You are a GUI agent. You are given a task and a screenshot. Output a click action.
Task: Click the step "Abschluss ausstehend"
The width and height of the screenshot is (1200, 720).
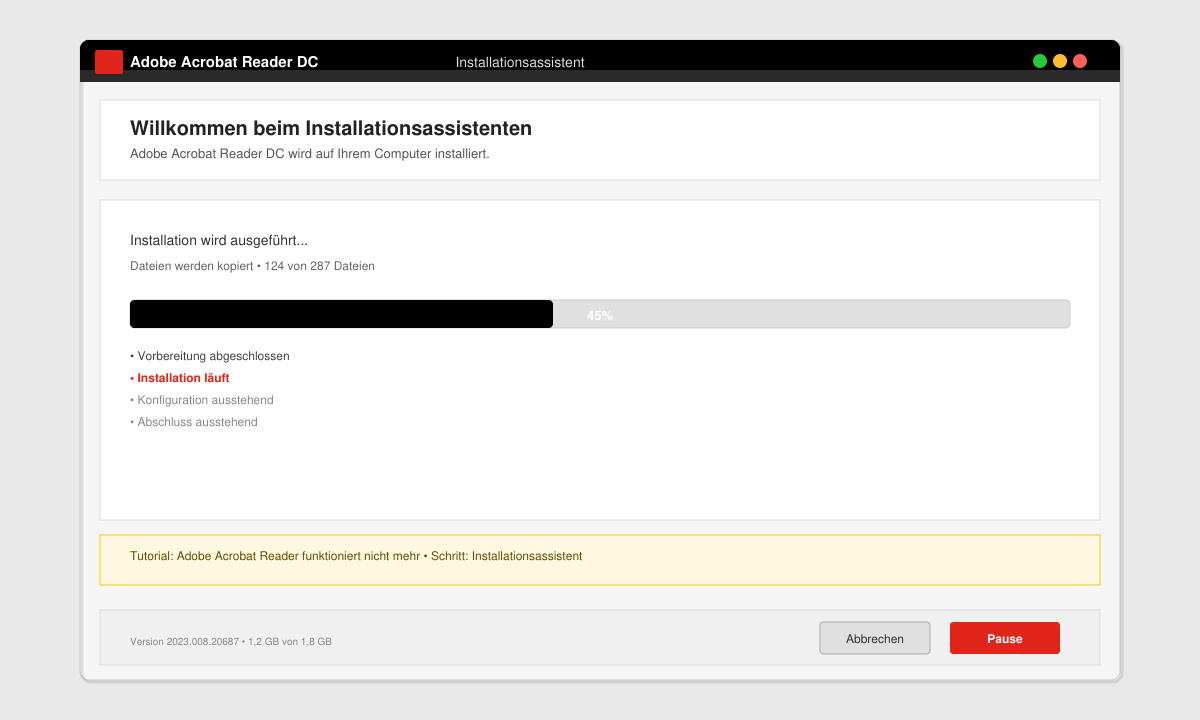[x=194, y=422]
